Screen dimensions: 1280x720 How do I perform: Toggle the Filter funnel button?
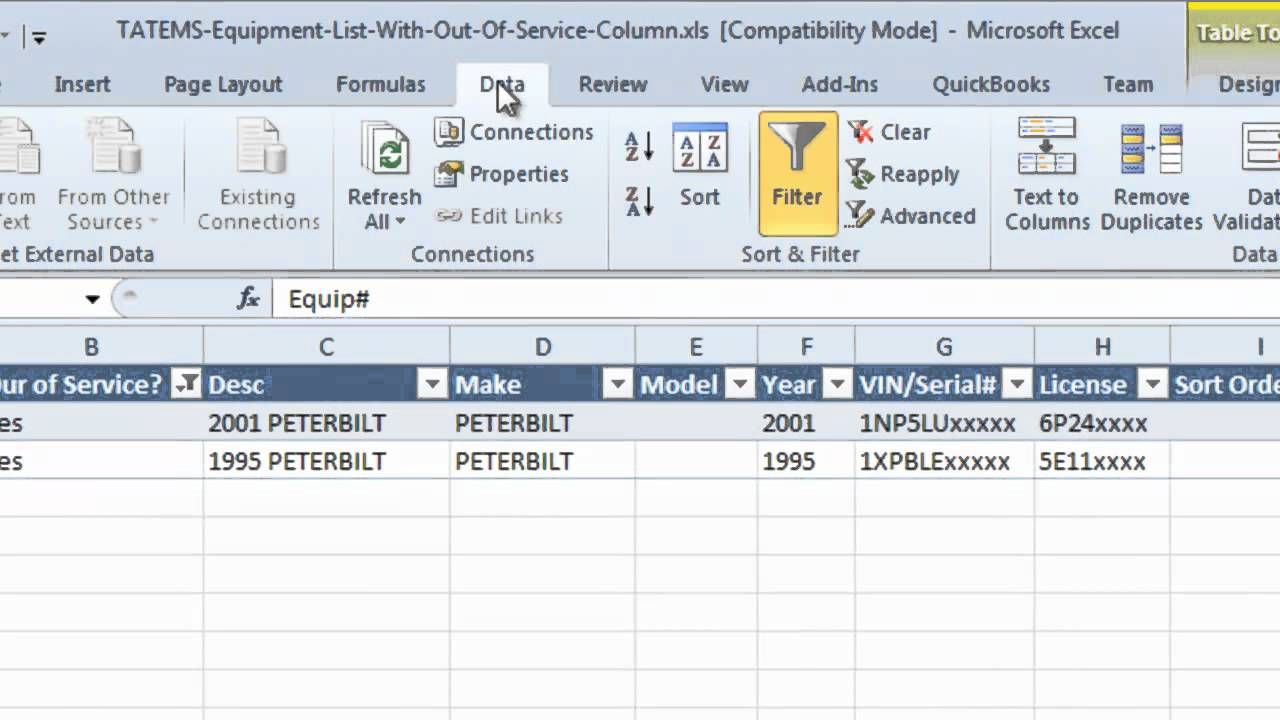(x=797, y=173)
